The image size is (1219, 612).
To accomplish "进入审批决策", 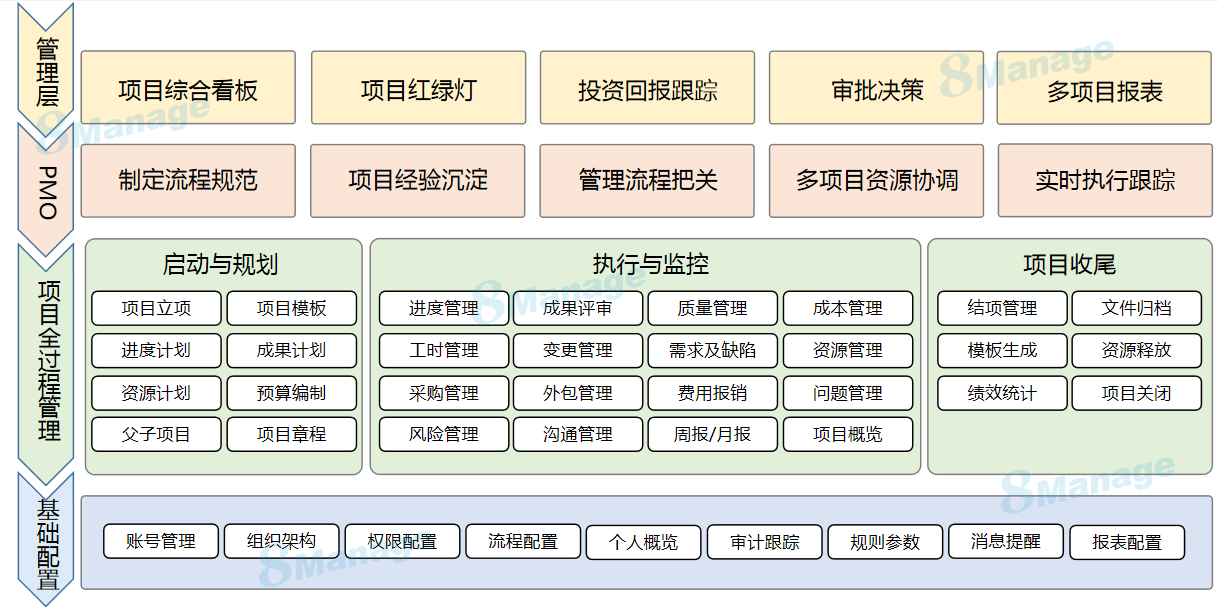I will pos(876,87).
